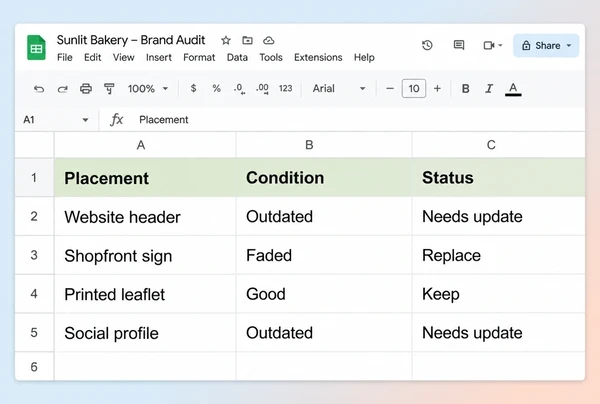Open the Arial font dropdown

(339, 89)
